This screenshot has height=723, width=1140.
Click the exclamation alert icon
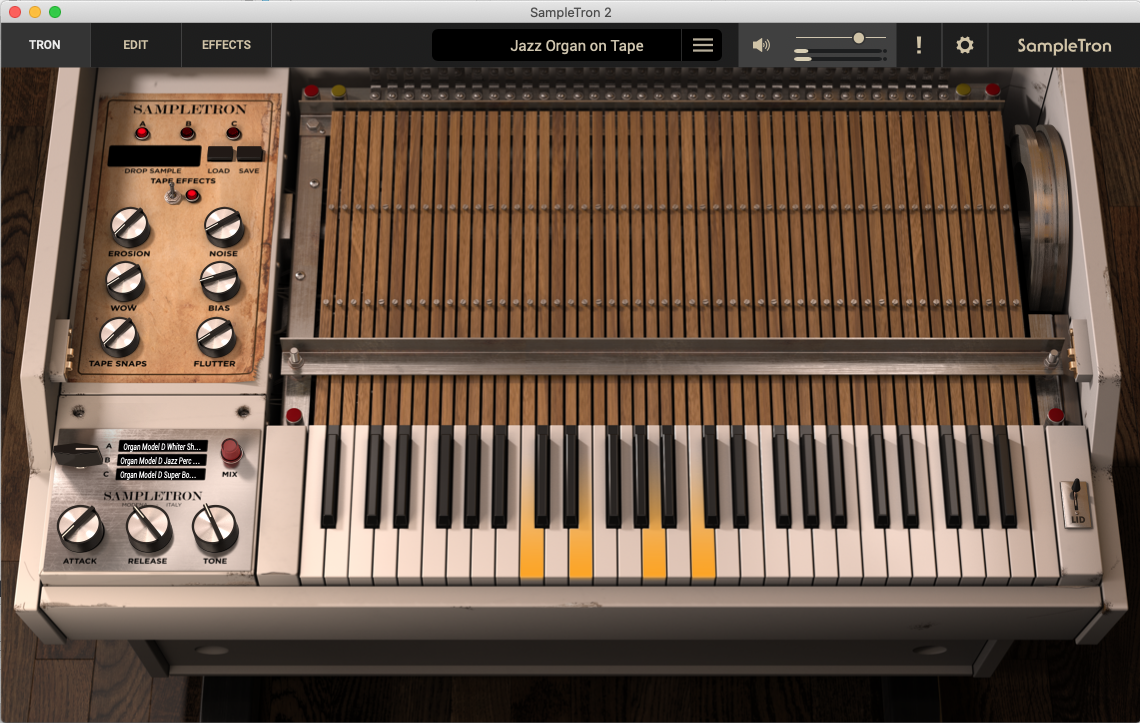(918, 44)
